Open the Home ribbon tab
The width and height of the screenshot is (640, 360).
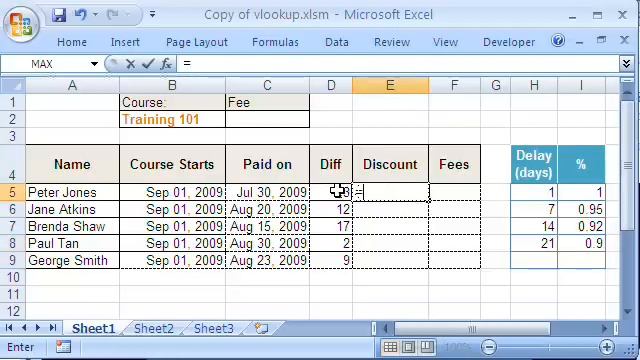click(x=72, y=42)
